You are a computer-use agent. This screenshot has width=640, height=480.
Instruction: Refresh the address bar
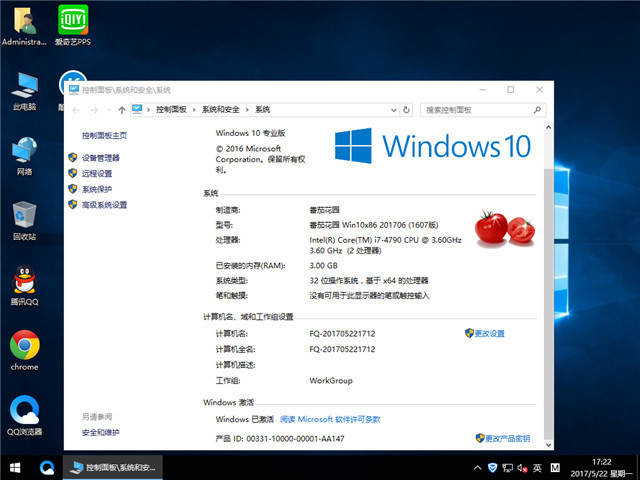(x=406, y=110)
